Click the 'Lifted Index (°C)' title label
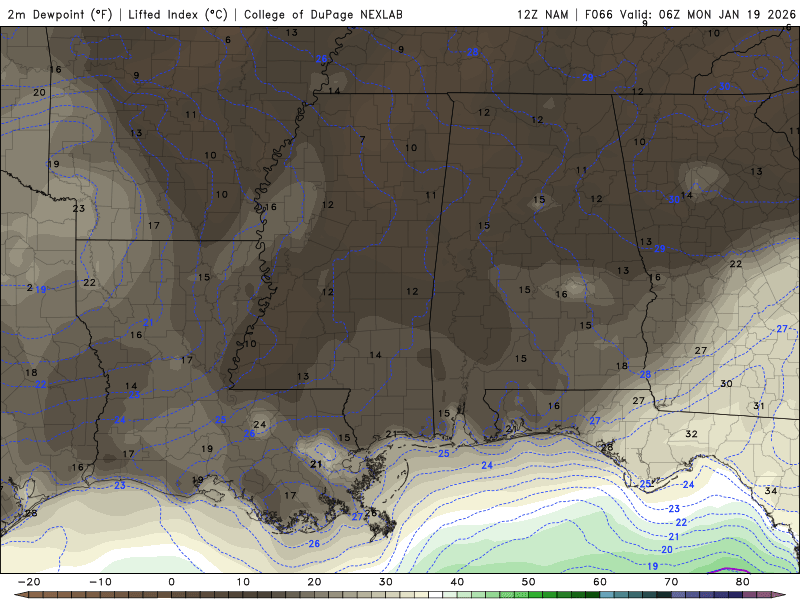This screenshot has height=600, width=800. point(178,14)
